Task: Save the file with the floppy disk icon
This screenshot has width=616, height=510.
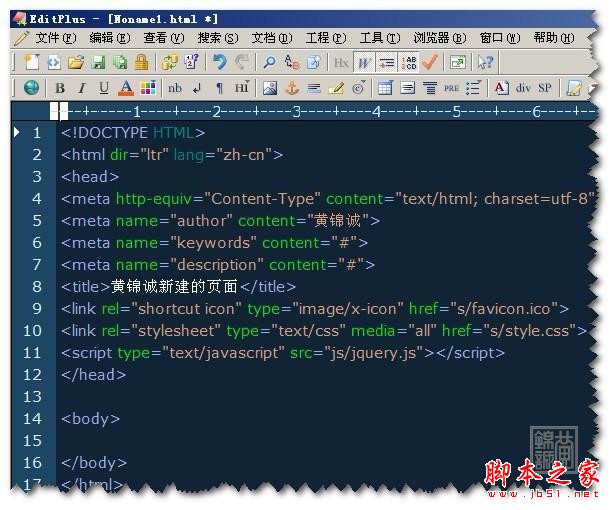Action: pyautogui.click(x=98, y=62)
